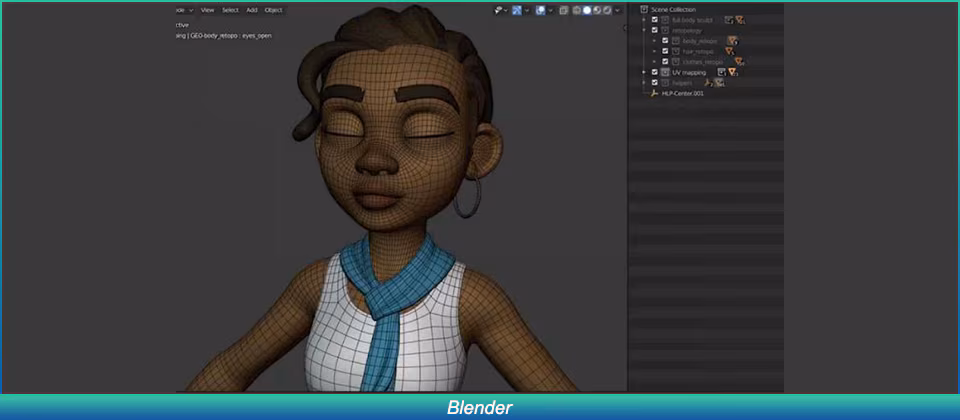Click the mesh icon on helpers row
Viewport: 960px width, 420px height.
tap(719, 83)
